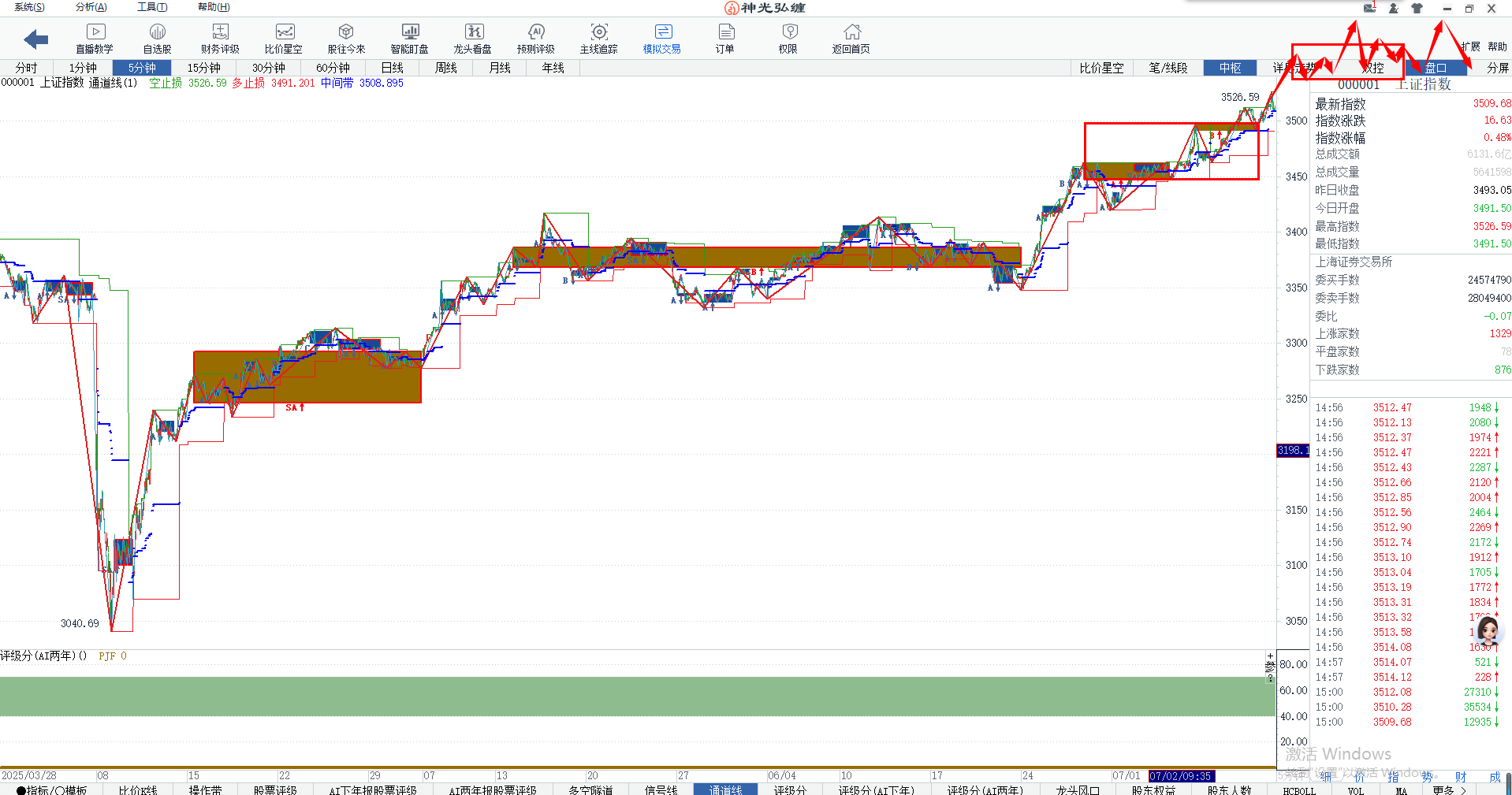This screenshot has width=1512, height=795.
Task: Open 龙头看盘 leader view
Action: click(472, 39)
